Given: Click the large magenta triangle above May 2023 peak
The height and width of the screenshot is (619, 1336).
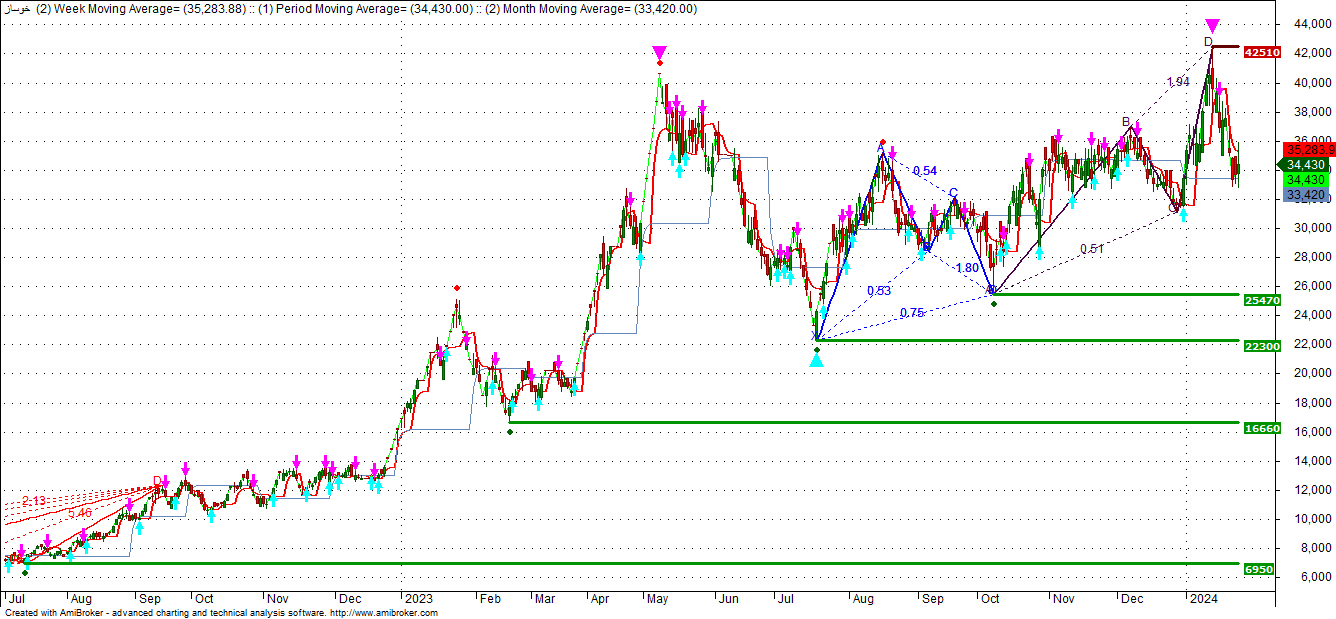Looking at the screenshot, I should (659, 52).
